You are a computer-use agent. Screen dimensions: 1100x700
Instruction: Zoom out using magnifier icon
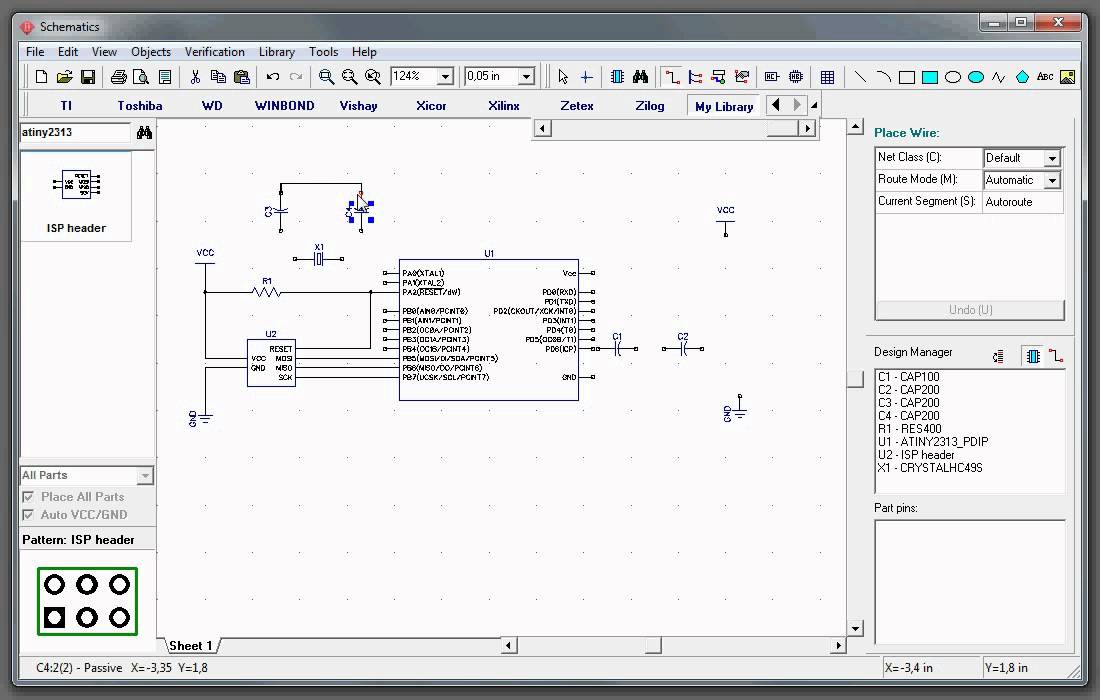(x=349, y=76)
